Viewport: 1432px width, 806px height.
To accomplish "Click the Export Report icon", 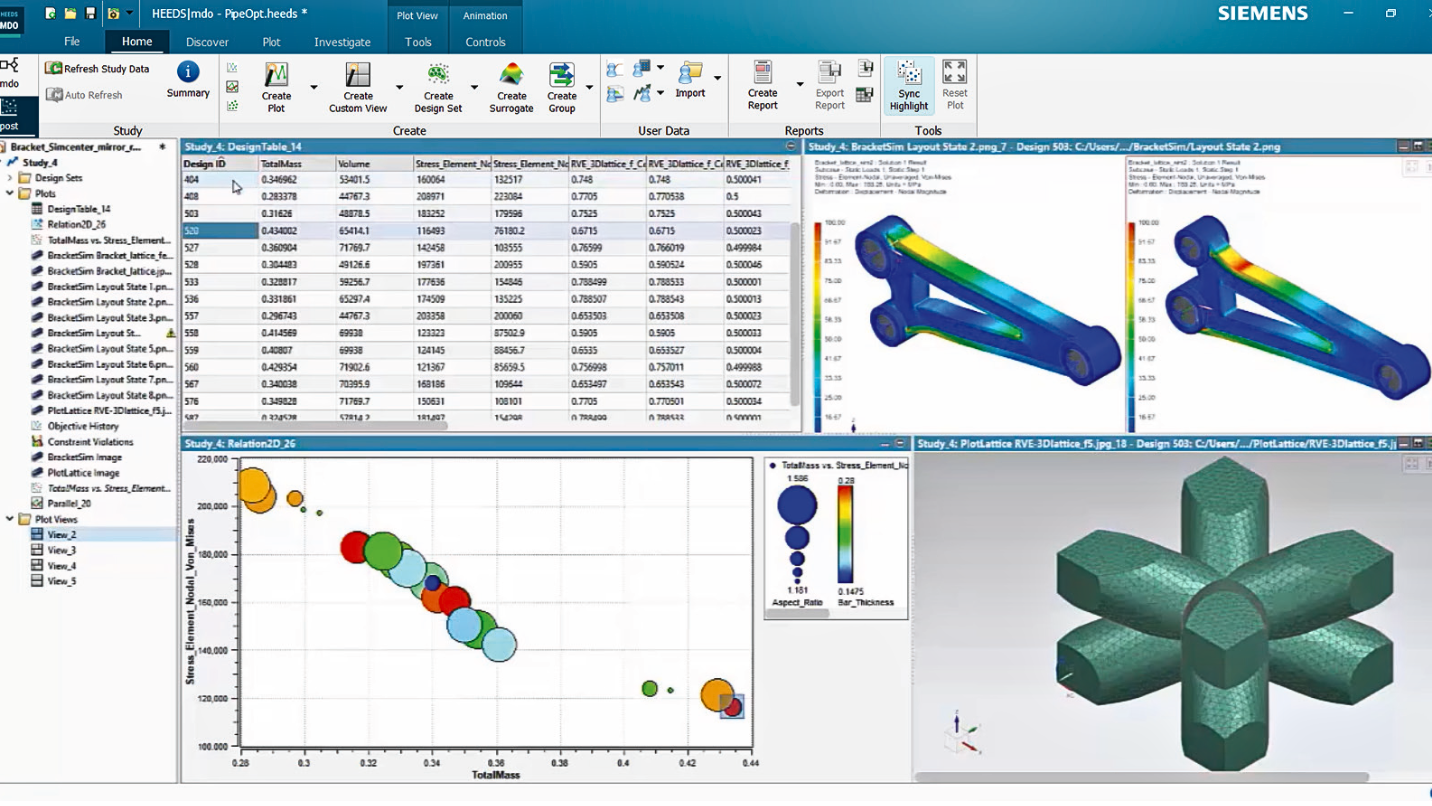I will (x=829, y=73).
